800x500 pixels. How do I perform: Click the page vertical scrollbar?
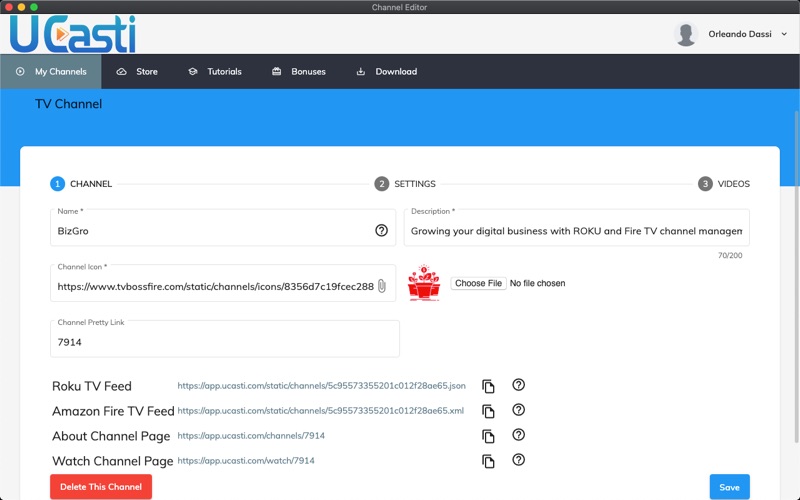796,276
